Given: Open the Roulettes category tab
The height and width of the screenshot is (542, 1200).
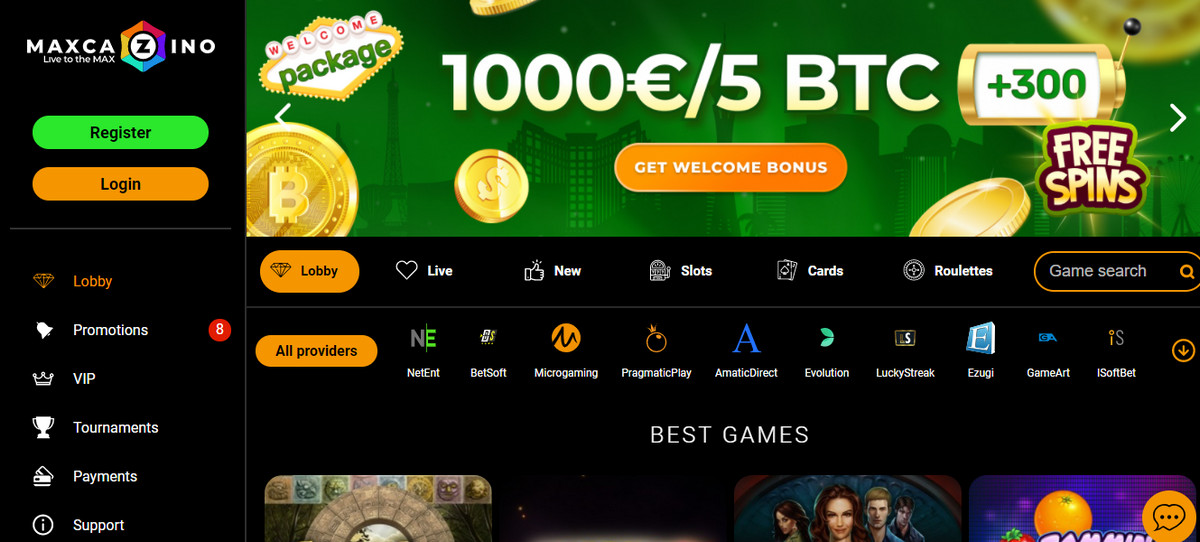Looking at the screenshot, I should pos(948,271).
